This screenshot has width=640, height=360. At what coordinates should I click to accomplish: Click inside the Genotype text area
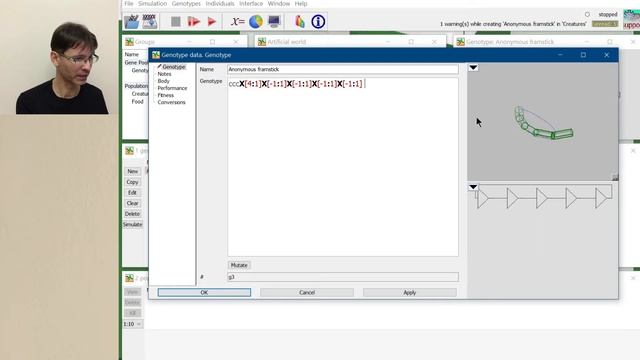[x=343, y=167]
